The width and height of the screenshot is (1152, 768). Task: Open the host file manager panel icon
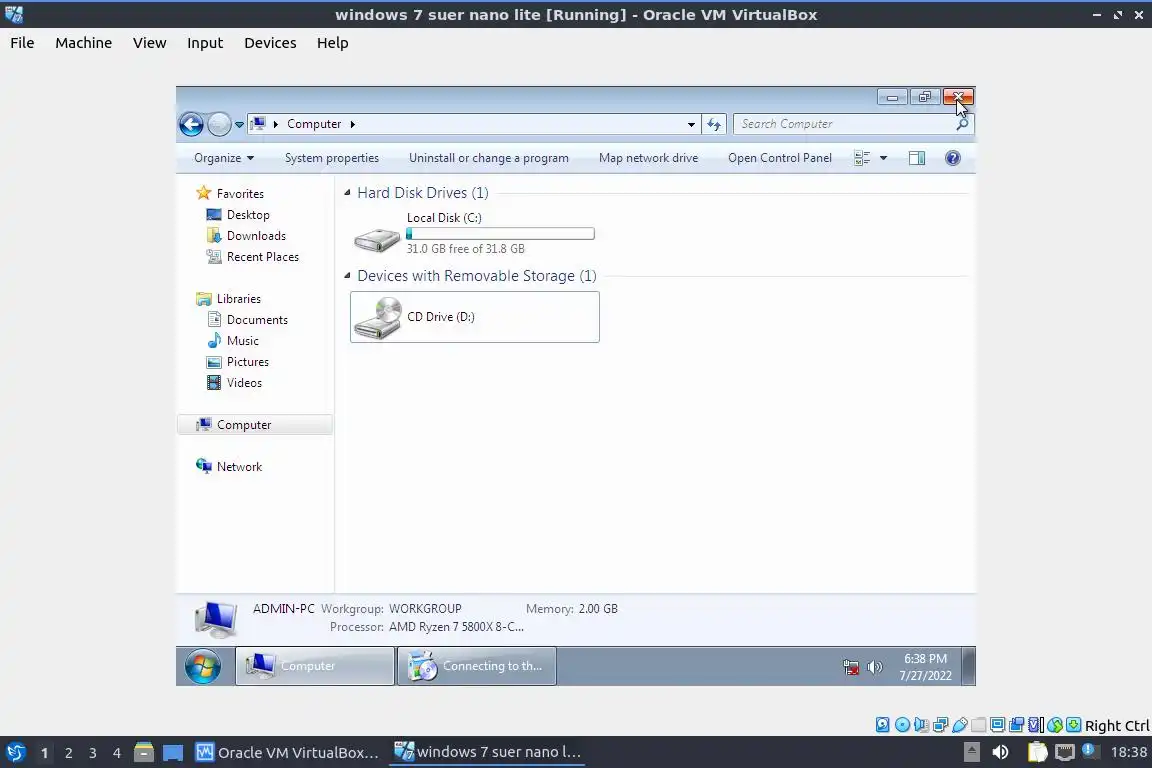point(144,752)
